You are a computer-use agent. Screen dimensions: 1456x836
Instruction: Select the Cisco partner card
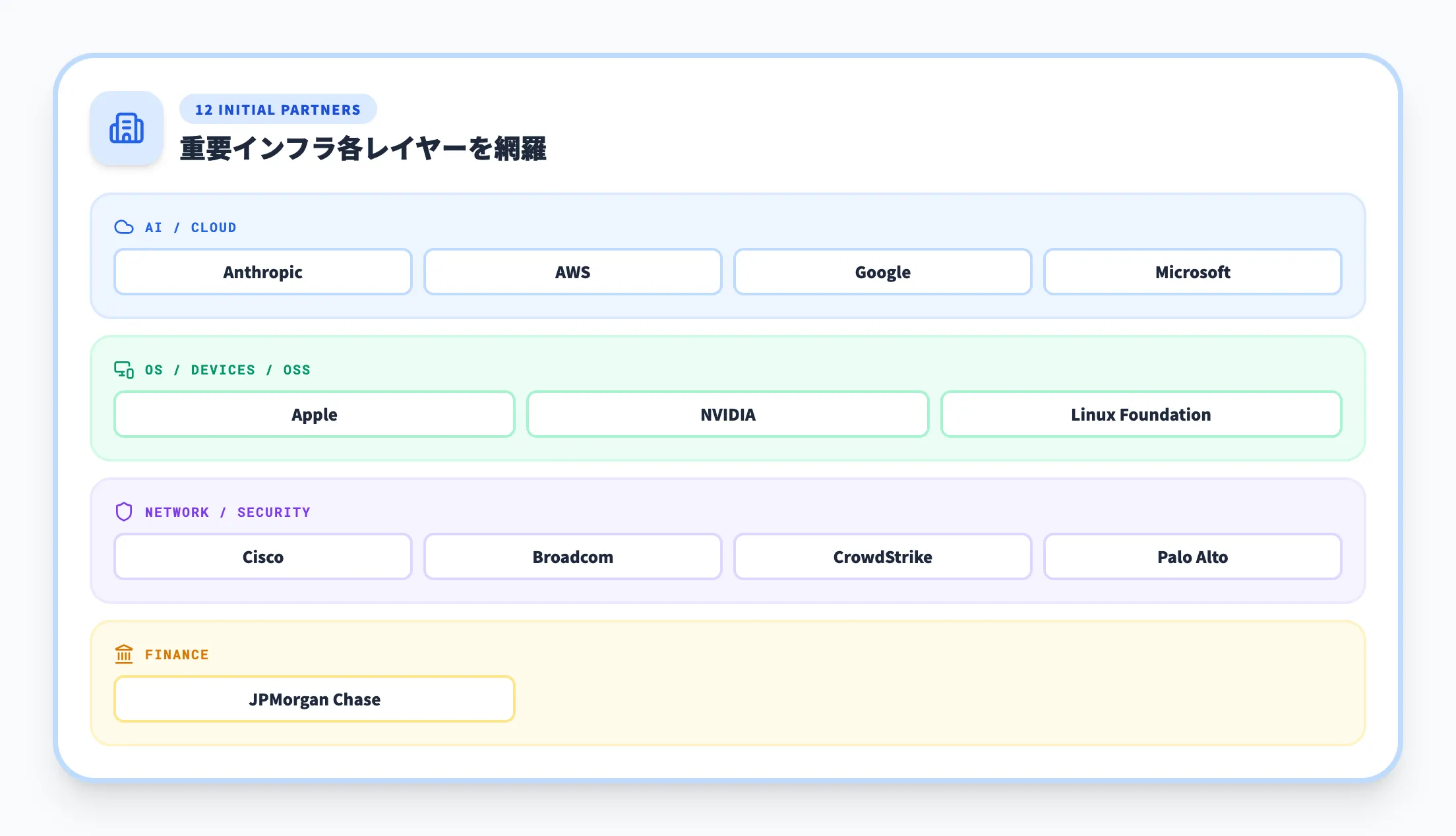(x=262, y=557)
